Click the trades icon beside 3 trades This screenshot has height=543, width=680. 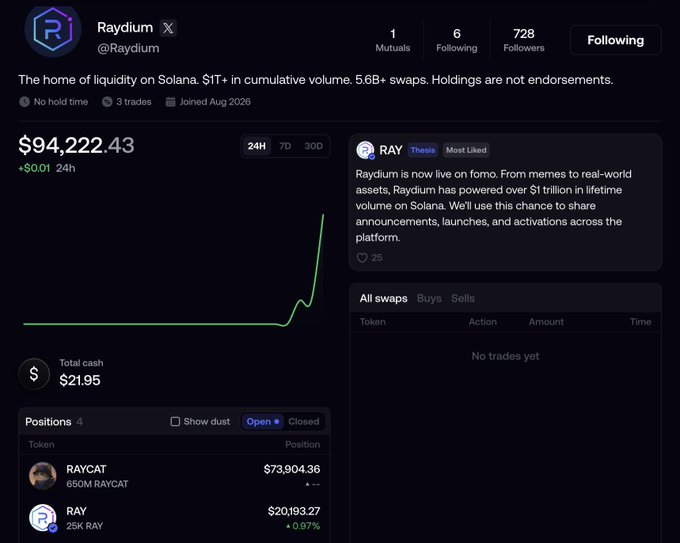(x=107, y=102)
